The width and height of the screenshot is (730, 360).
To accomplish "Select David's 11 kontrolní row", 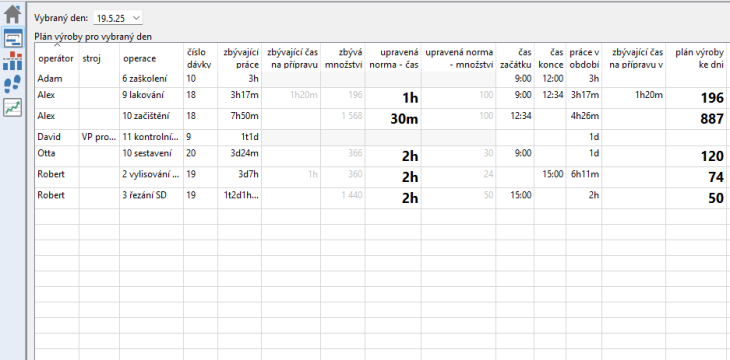I will coord(380,137).
